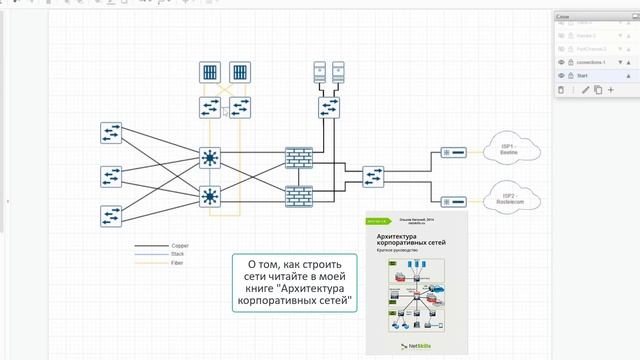Select the switch under the left storage array
The image size is (640, 360).
(x=210, y=108)
